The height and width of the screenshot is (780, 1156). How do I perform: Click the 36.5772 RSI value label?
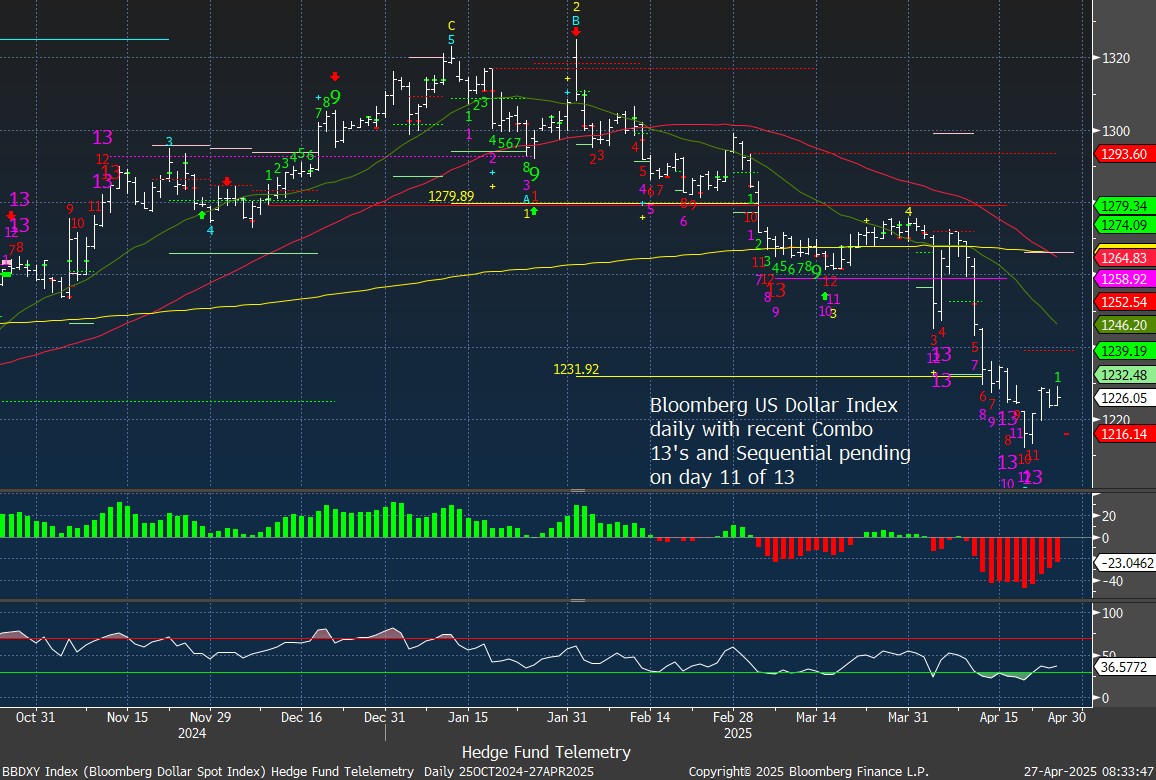[1124, 666]
